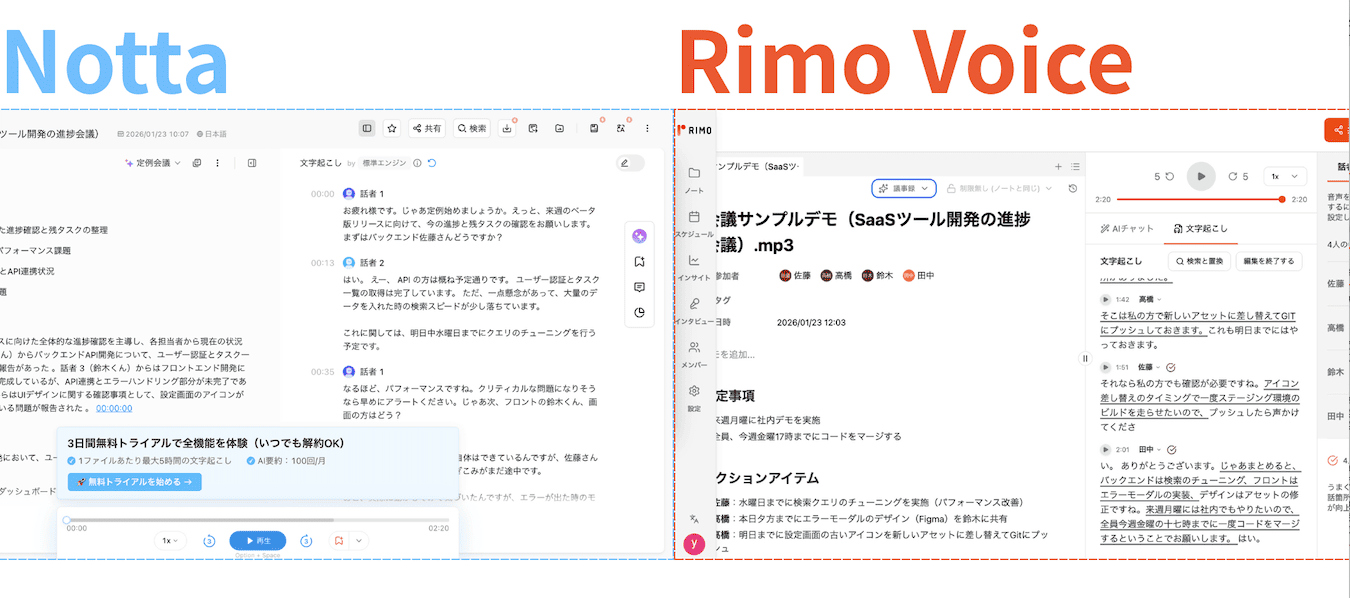This screenshot has width=1350, height=598.
Task: Open the Notta speaker stats pie icon
Action: [639, 312]
